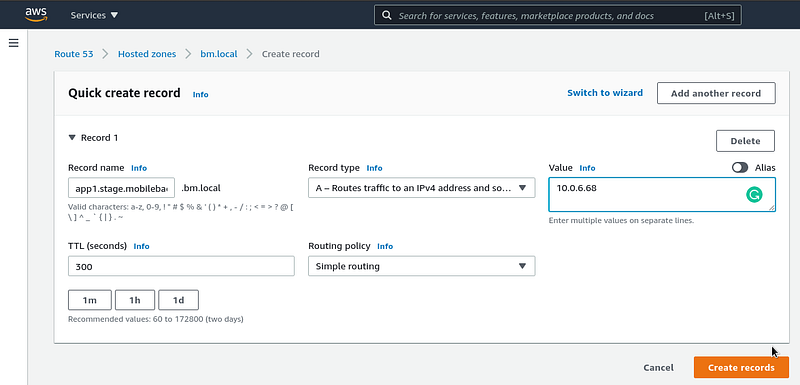Screen dimensions: 800x385
Task: Open the Services dropdown menu
Action: pyautogui.click(x=94, y=15)
